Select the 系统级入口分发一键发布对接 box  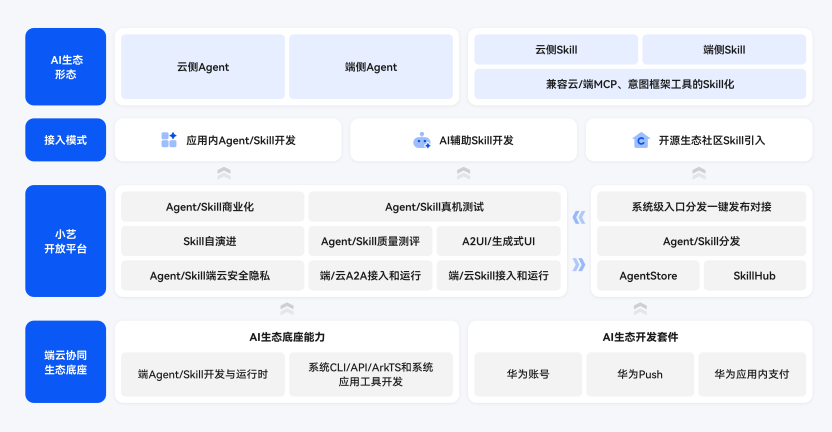701,207
